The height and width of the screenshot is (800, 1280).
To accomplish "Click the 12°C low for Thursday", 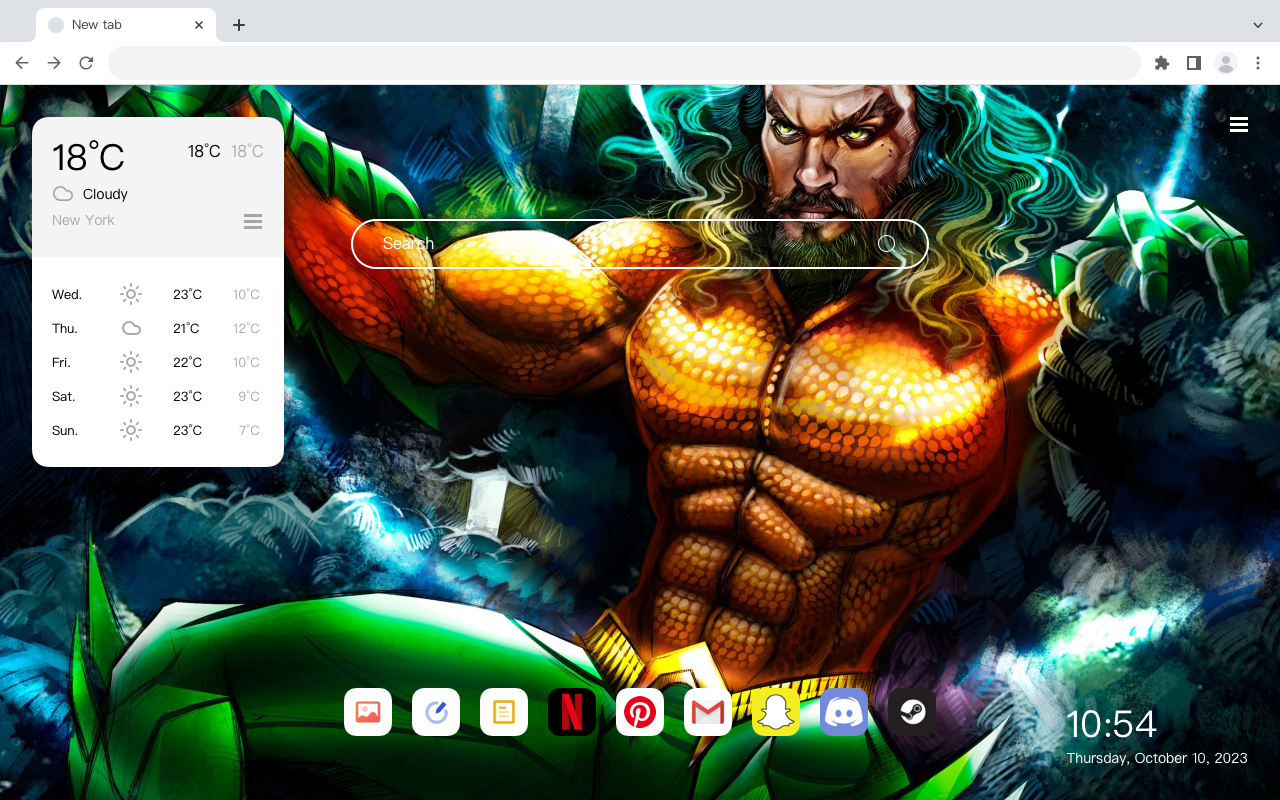I will pyautogui.click(x=247, y=328).
